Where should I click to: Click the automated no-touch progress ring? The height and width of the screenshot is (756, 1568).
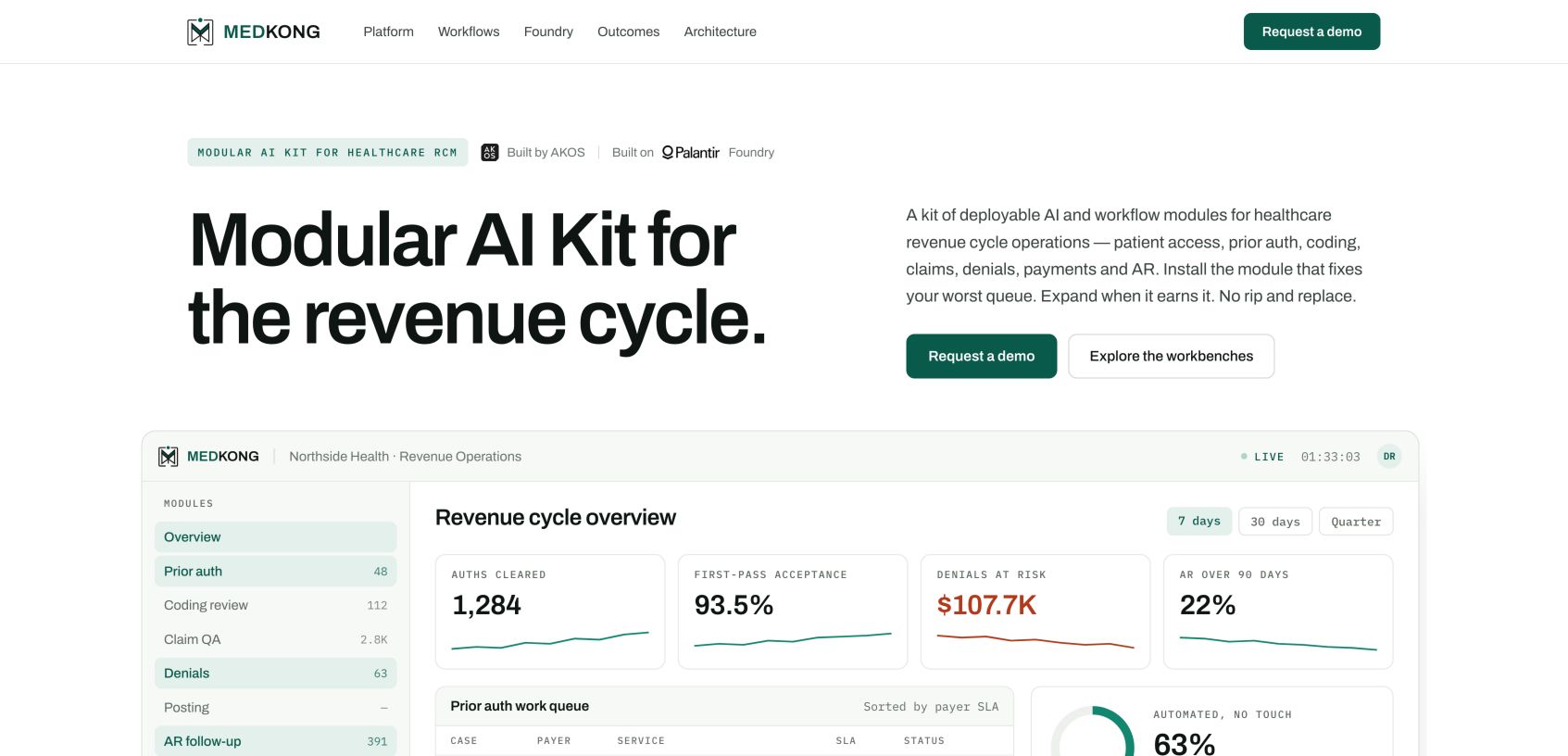point(1093,732)
